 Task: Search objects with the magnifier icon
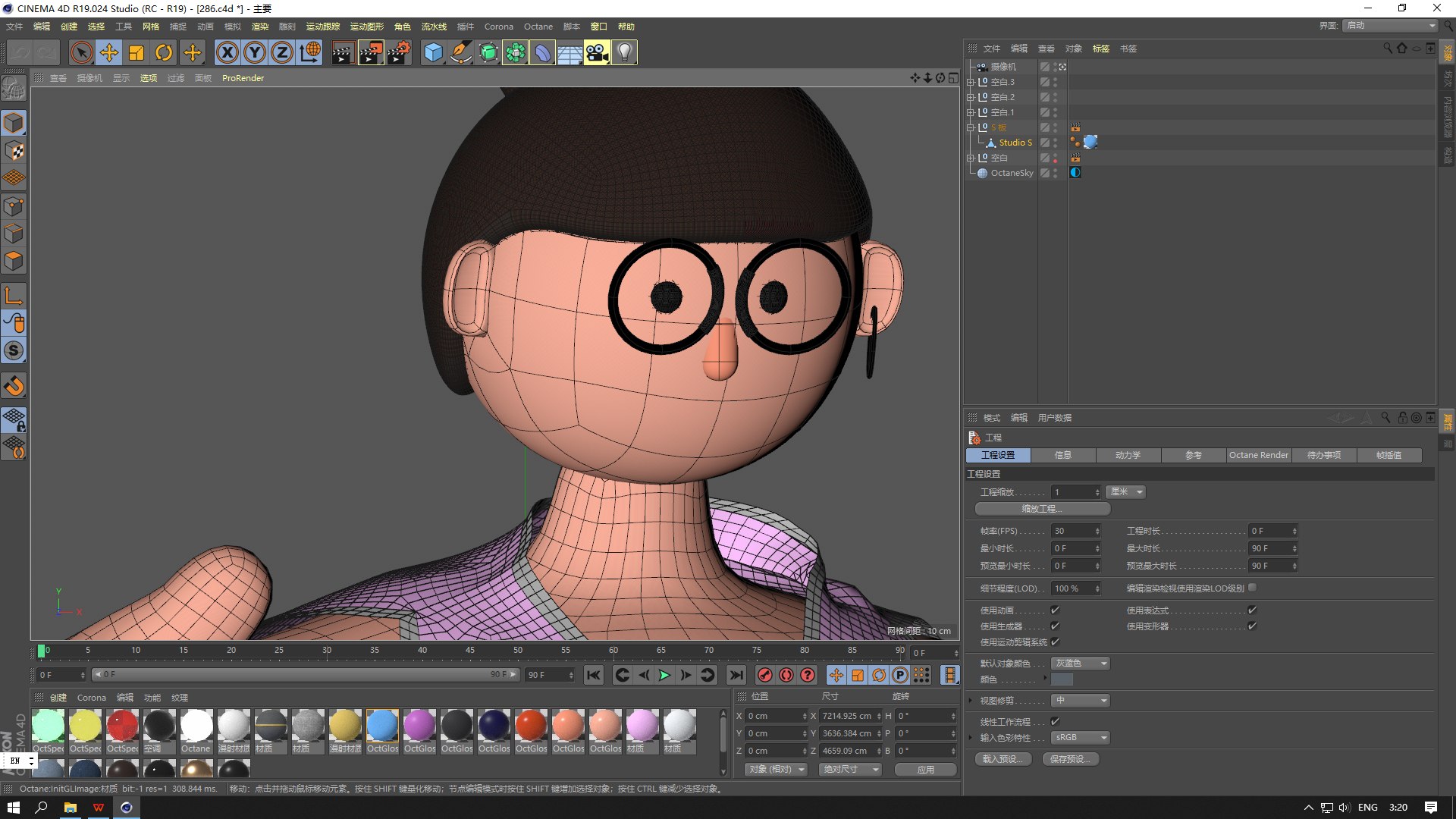pyautogui.click(x=1388, y=48)
